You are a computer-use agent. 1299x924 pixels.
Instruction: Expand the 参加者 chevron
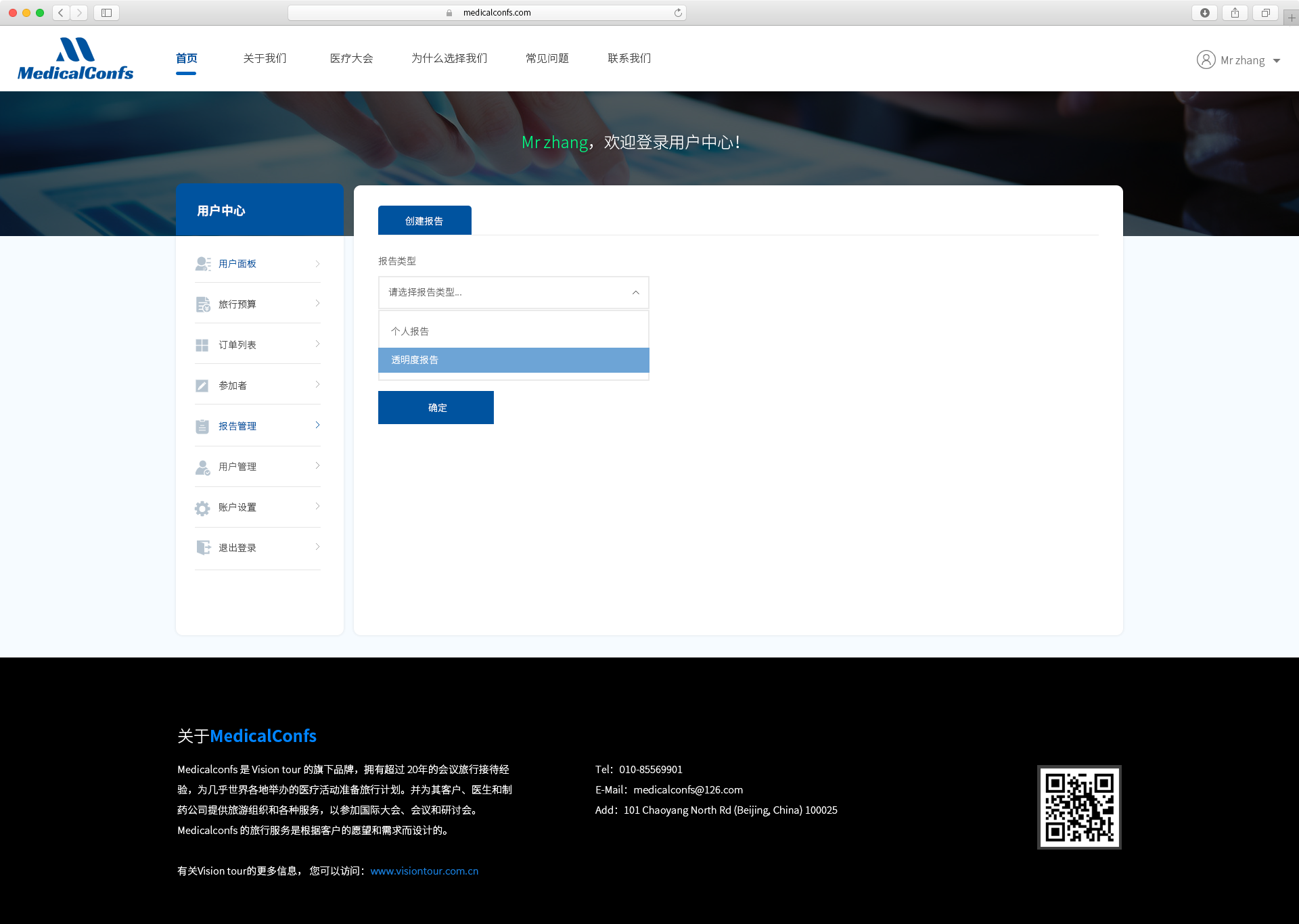(317, 384)
